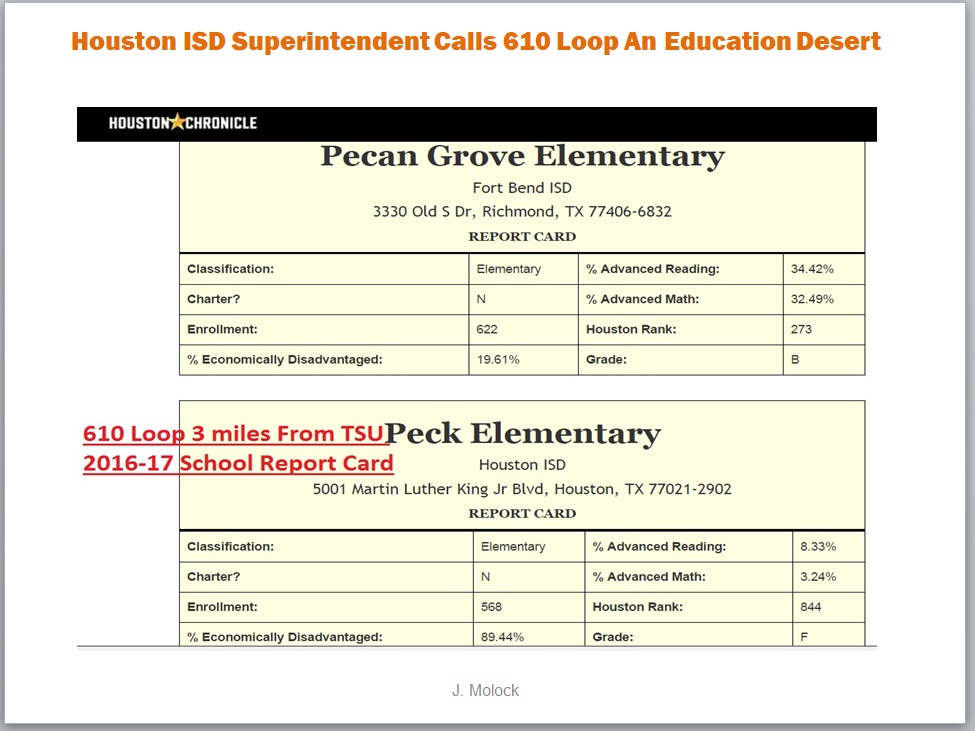
Task: Select the Peck Elementary heading
Action: [x=522, y=433]
